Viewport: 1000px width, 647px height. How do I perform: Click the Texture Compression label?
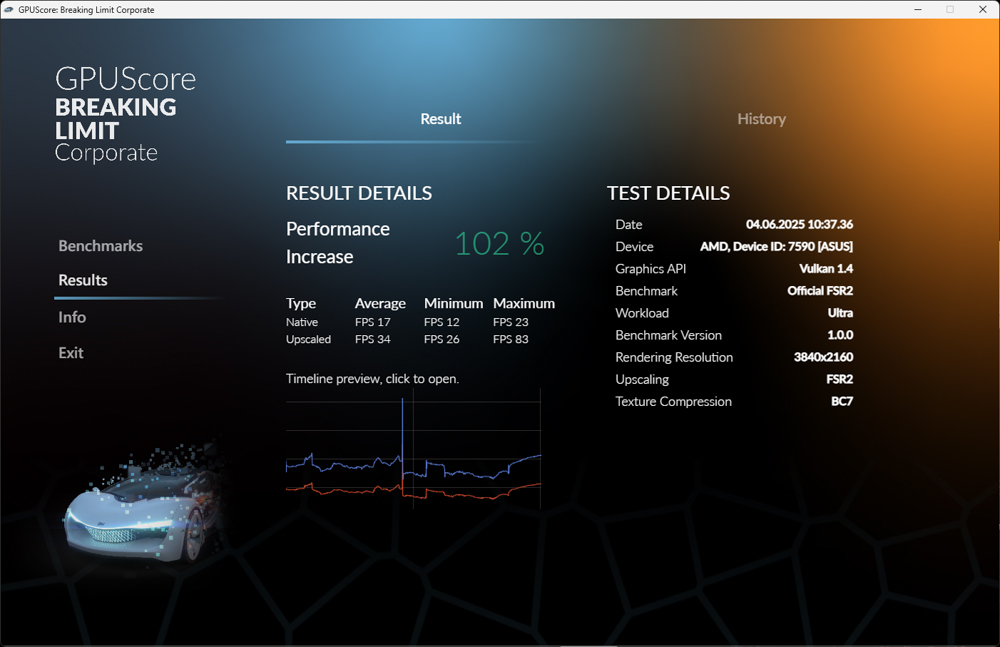[673, 401]
